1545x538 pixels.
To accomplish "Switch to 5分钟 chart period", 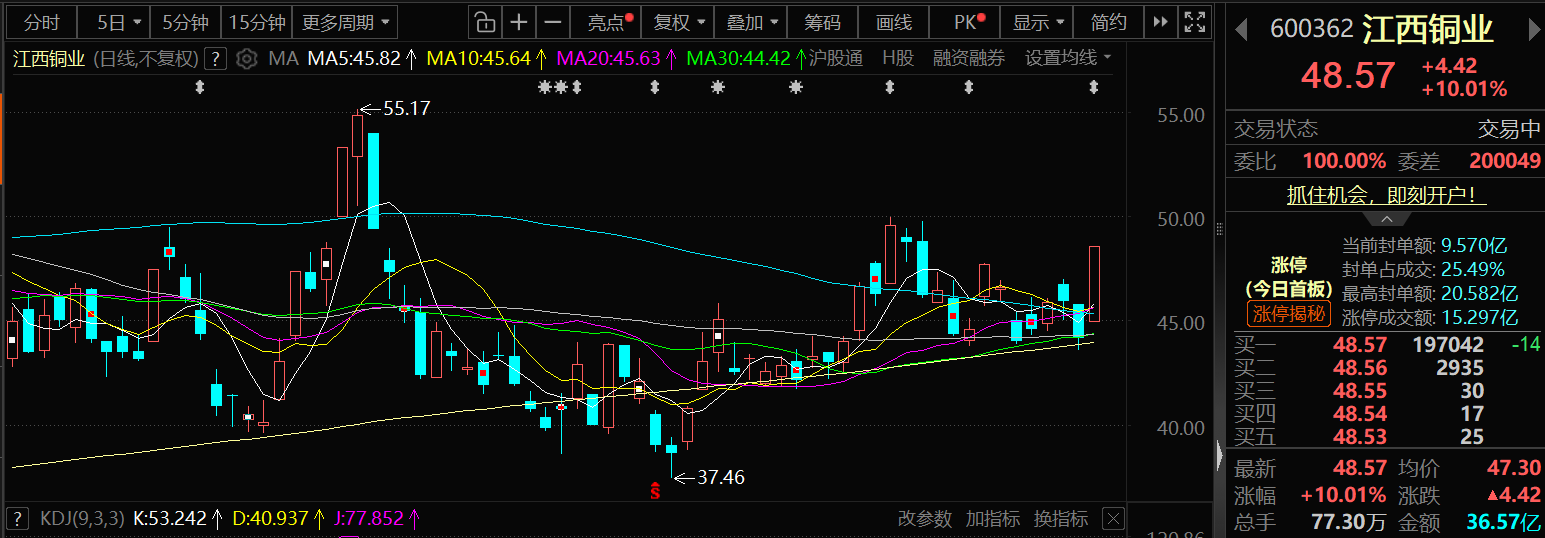I will point(185,22).
